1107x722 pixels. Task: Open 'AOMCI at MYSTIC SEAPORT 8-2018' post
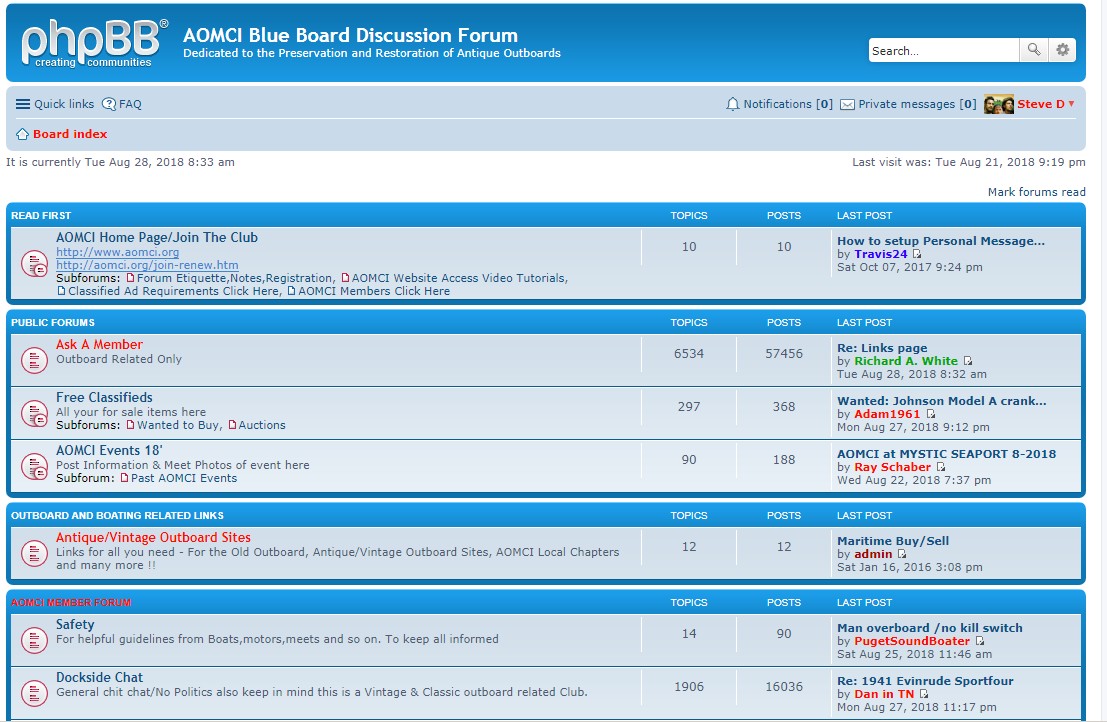tap(947, 454)
